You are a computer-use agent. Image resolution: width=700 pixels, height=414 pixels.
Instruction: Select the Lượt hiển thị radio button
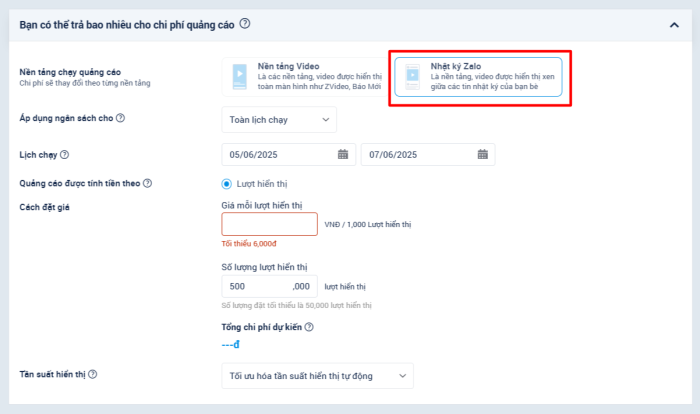(226, 184)
